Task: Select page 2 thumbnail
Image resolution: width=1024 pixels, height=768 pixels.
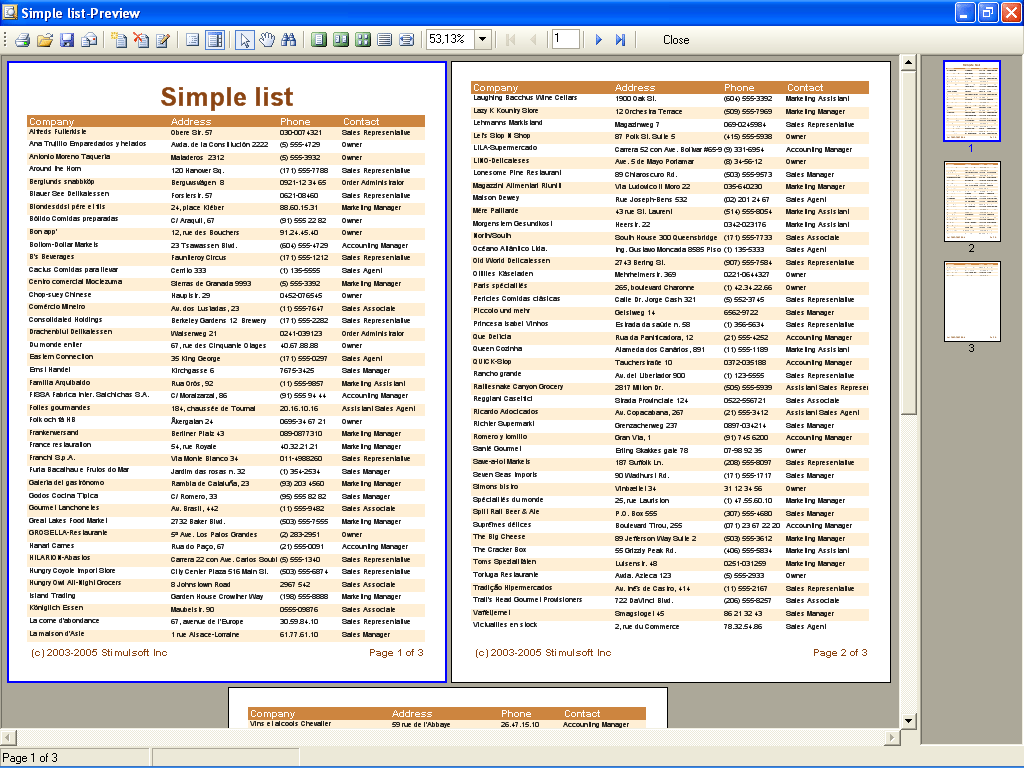Action: pyautogui.click(x=971, y=201)
